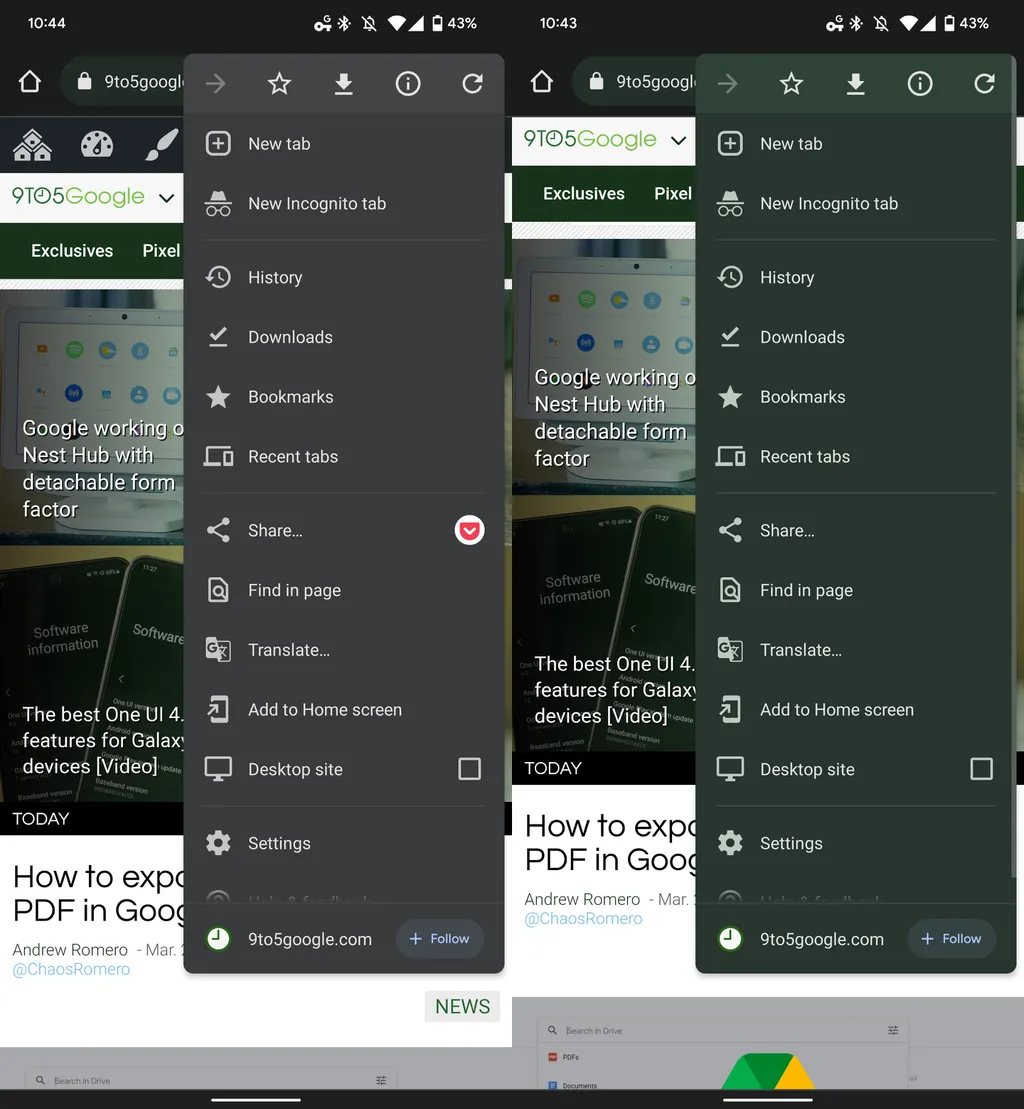The width and height of the screenshot is (1024, 1109).
Task: Tap the History clock icon in the left menu
Action: click(218, 277)
